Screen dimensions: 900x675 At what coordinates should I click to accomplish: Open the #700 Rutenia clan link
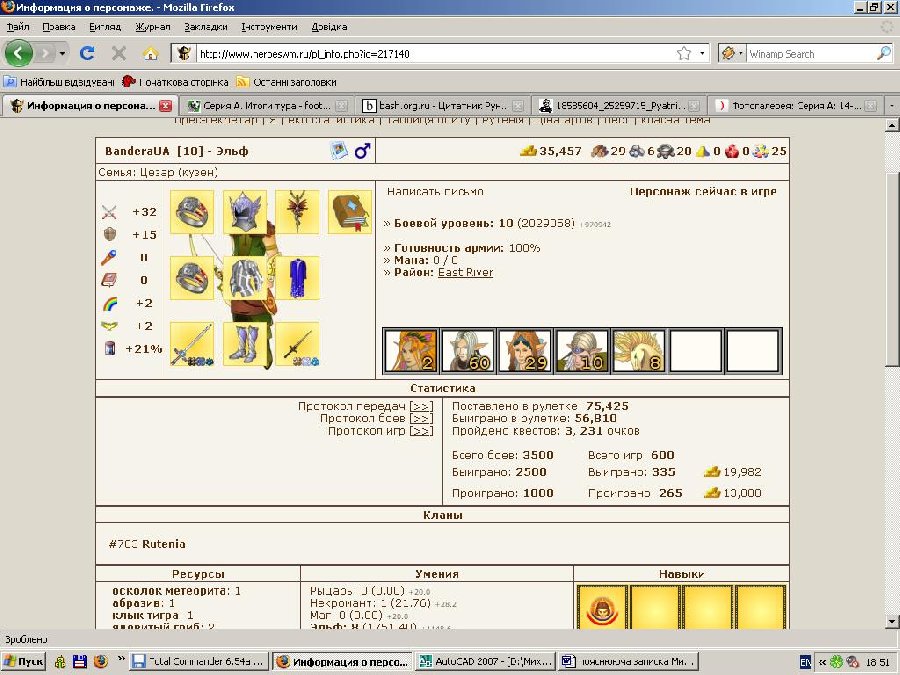(x=147, y=544)
